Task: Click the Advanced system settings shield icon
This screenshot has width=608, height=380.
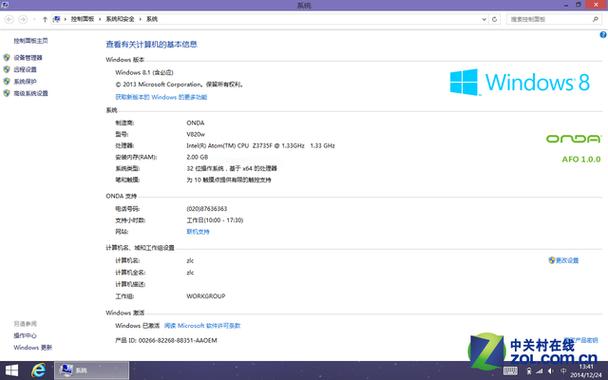Action: (x=7, y=93)
